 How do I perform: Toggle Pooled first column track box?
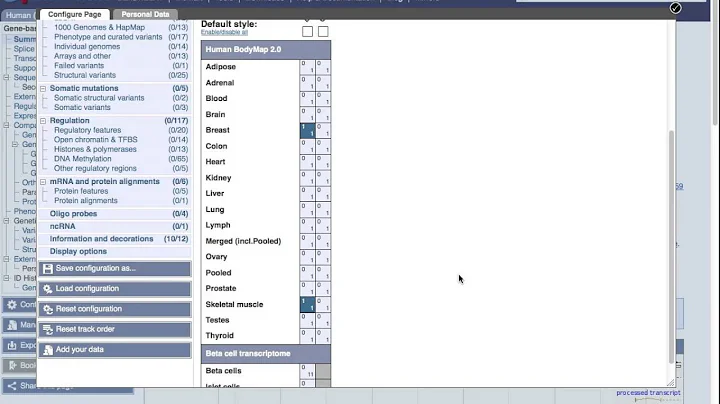click(x=308, y=273)
